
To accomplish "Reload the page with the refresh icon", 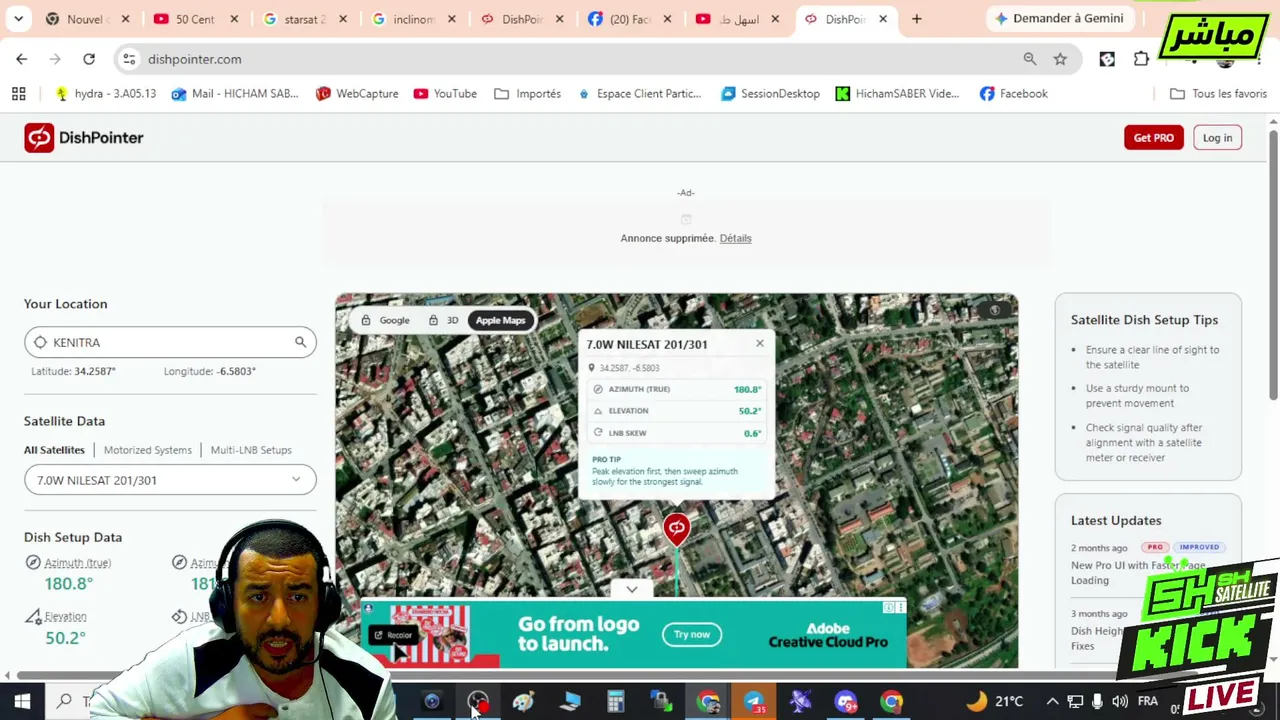I will click(x=89, y=59).
